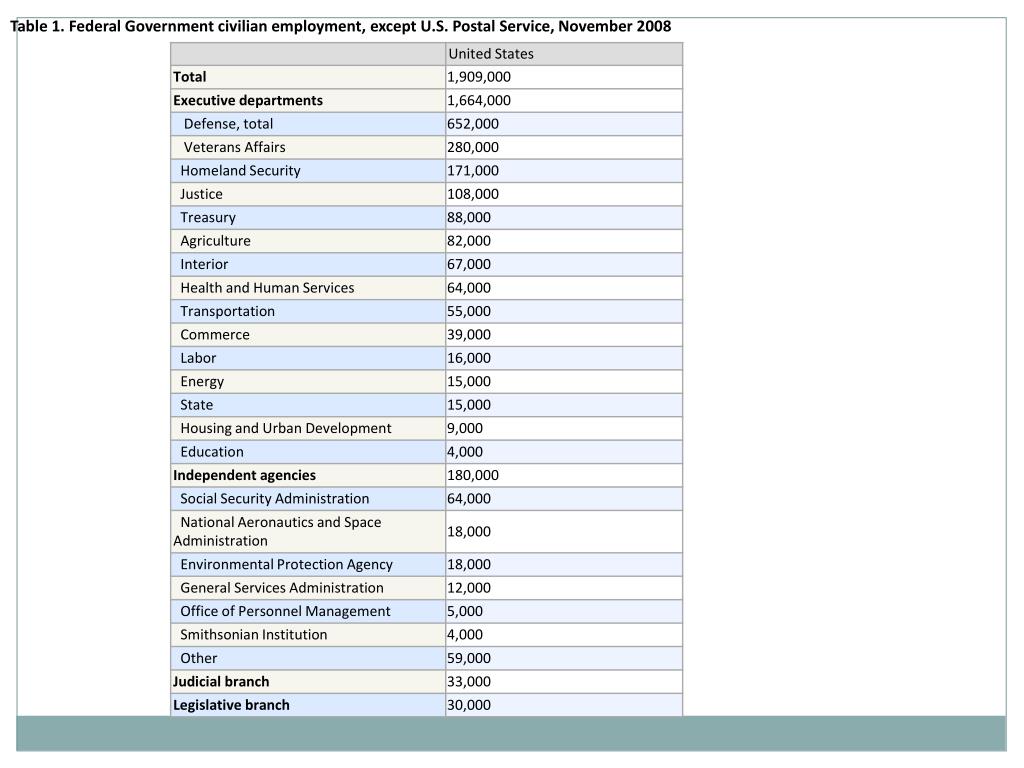
Task: Select the value '652,000'
Action: tap(473, 124)
